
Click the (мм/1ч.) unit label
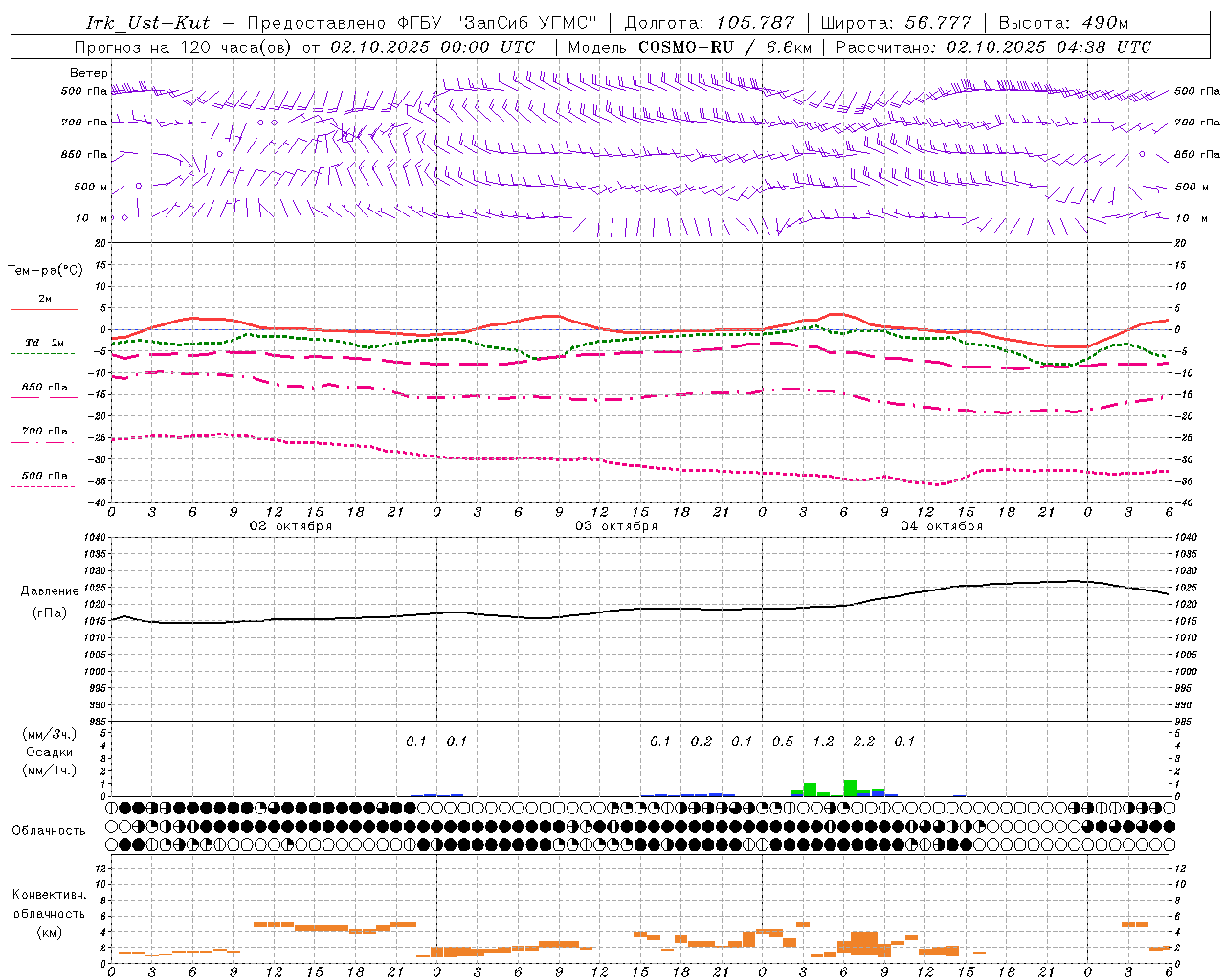coord(50,770)
